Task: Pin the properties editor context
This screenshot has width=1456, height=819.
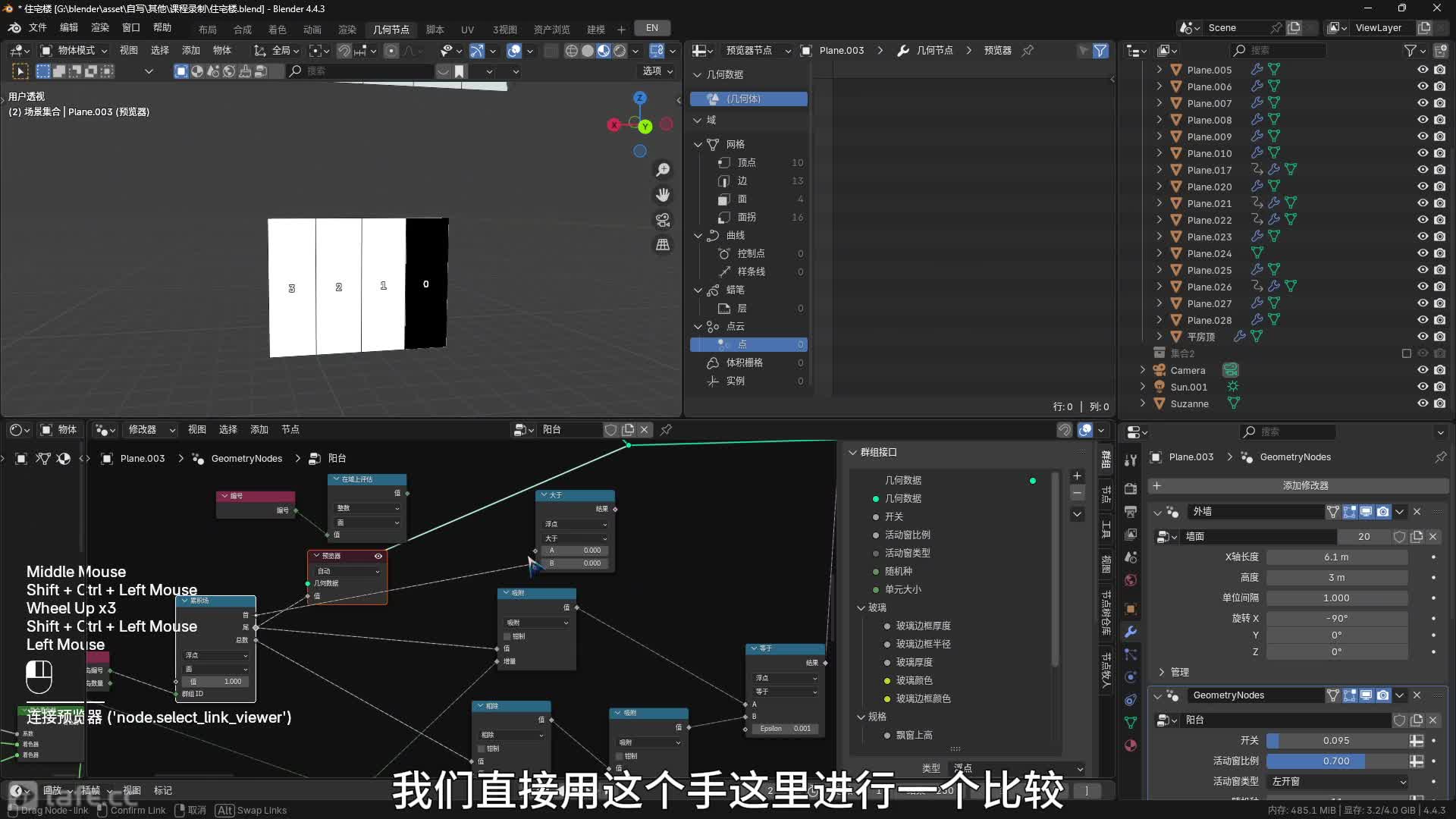Action: tap(1440, 457)
